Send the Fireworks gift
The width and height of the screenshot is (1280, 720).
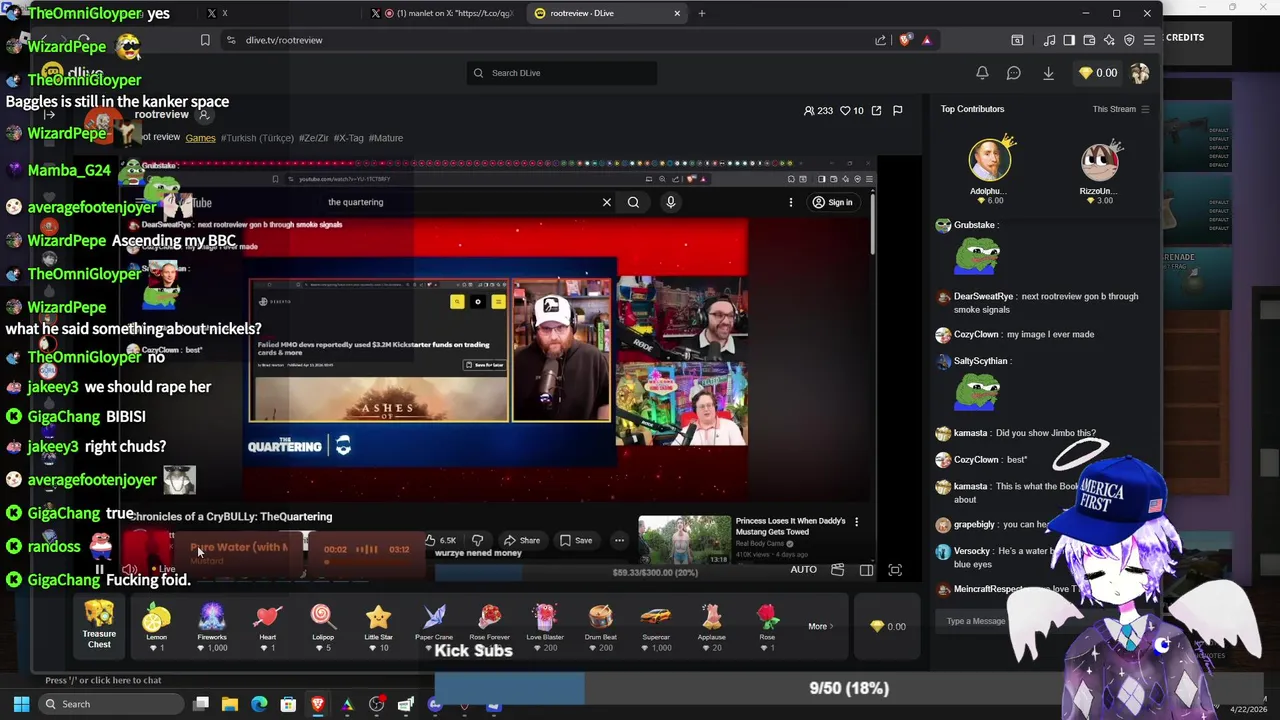pos(212,628)
